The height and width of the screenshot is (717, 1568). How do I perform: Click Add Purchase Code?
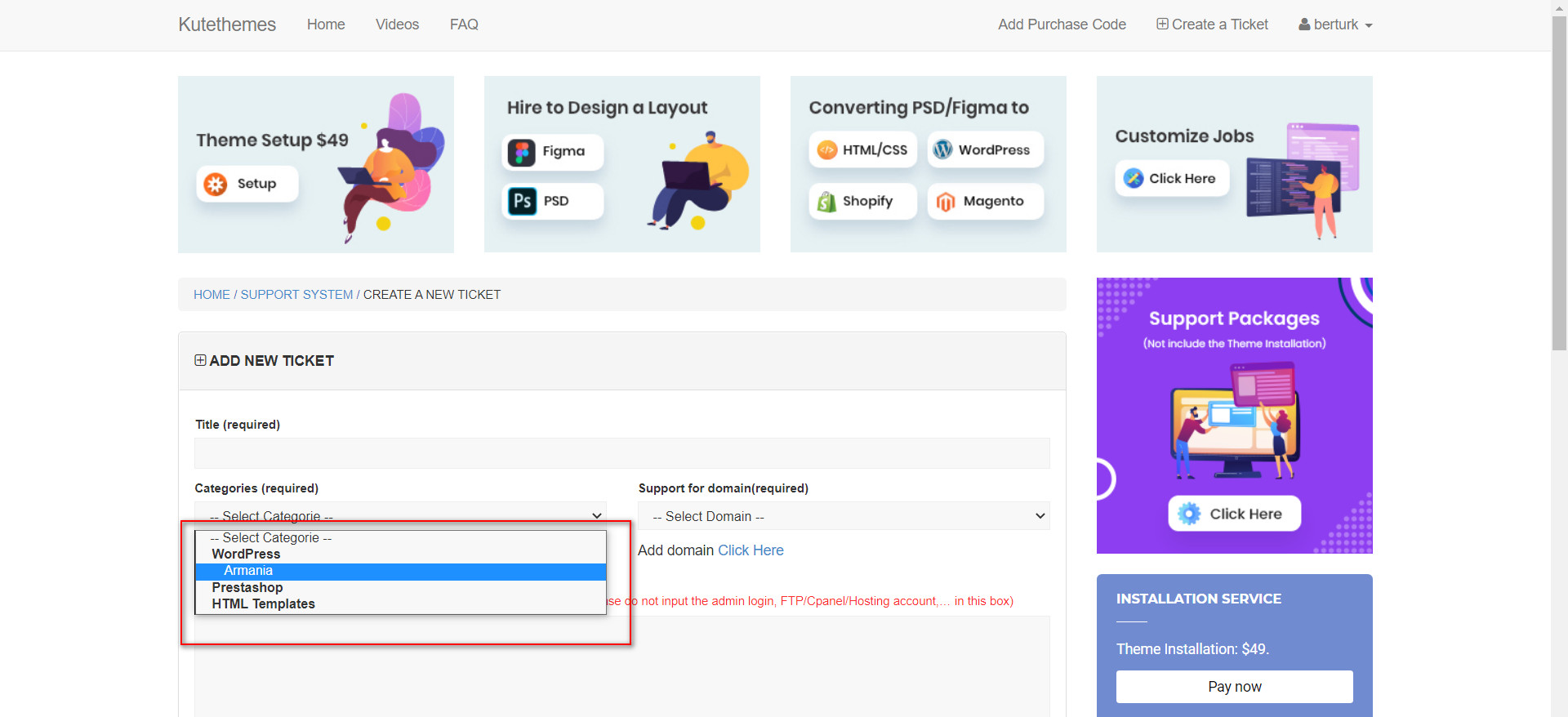coord(1062,24)
